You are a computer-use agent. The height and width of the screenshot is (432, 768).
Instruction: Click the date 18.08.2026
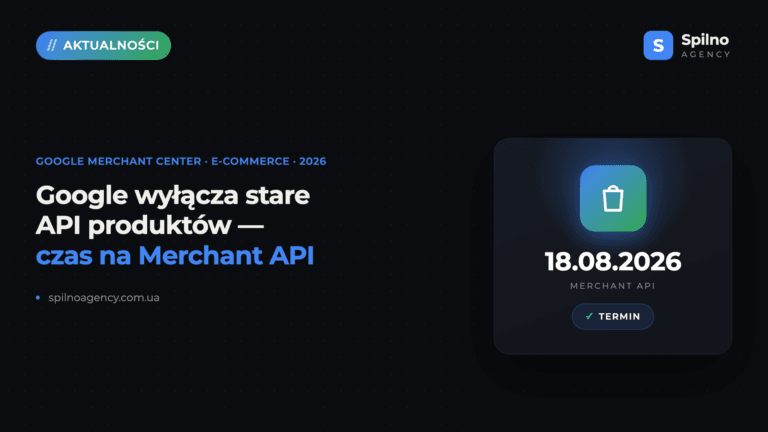point(613,262)
